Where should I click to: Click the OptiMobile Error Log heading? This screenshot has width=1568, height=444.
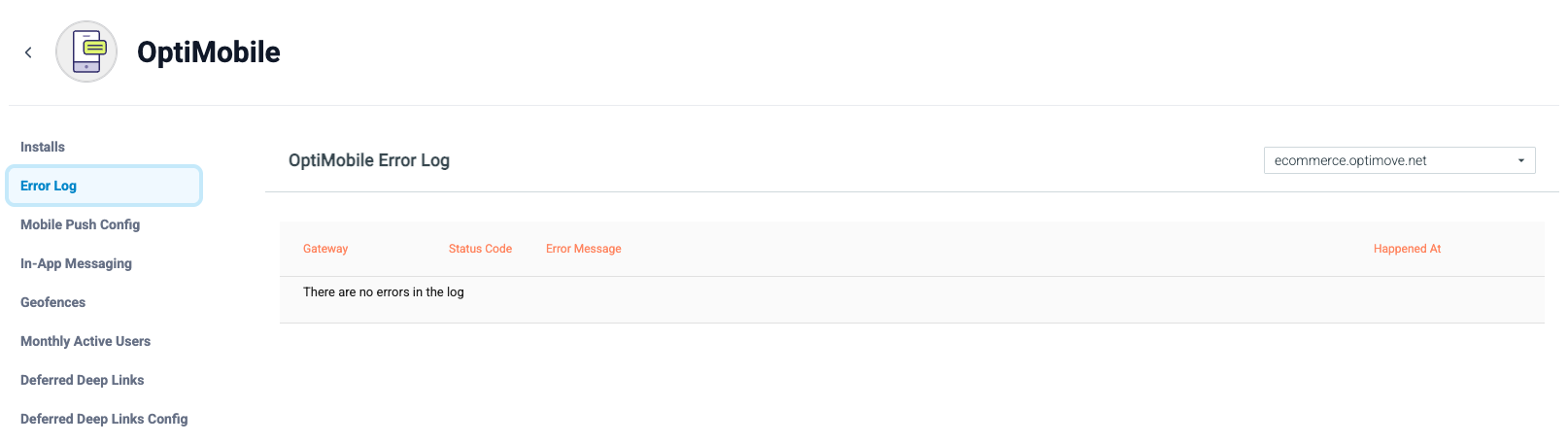369,160
